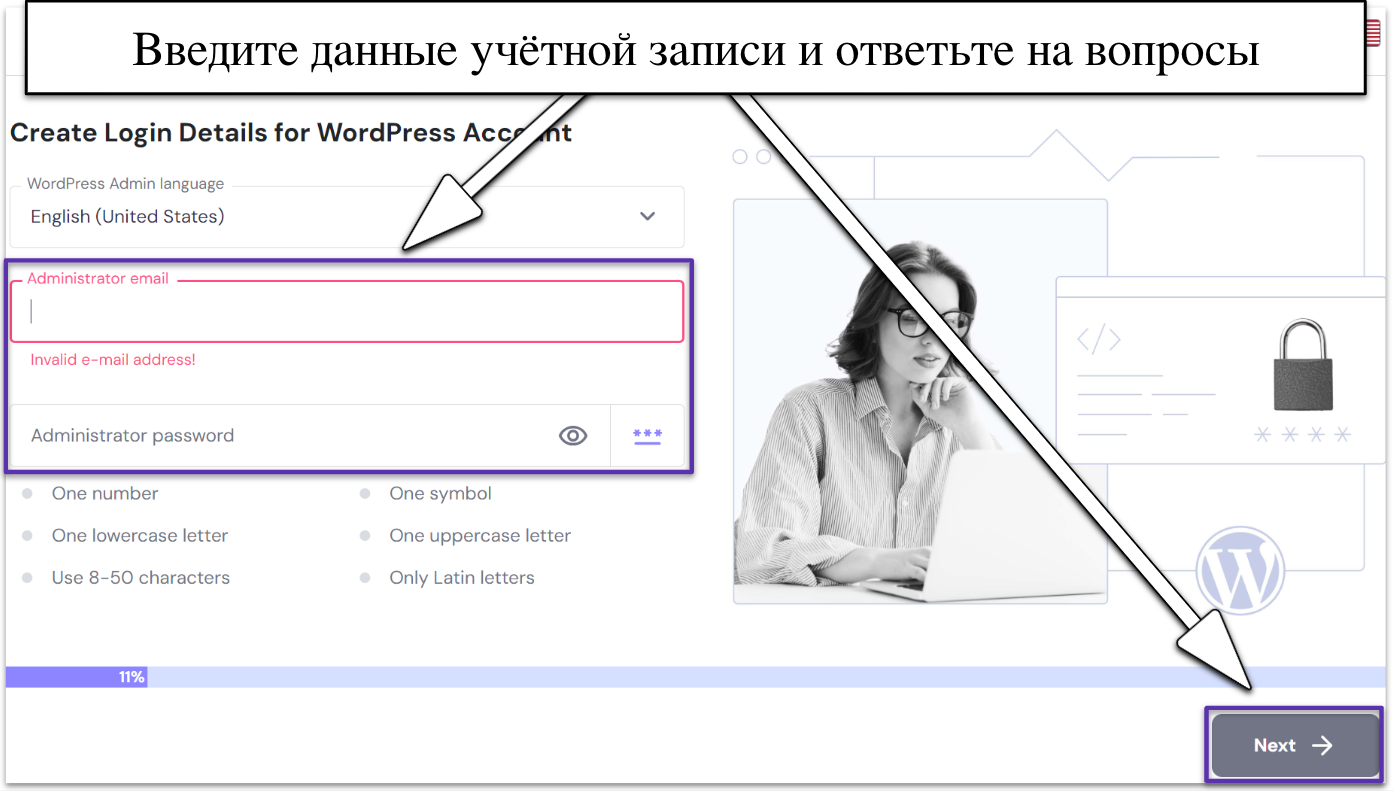The image size is (1394, 791).
Task: Click the WordPress logo in the illustration
Action: tap(1240, 568)
